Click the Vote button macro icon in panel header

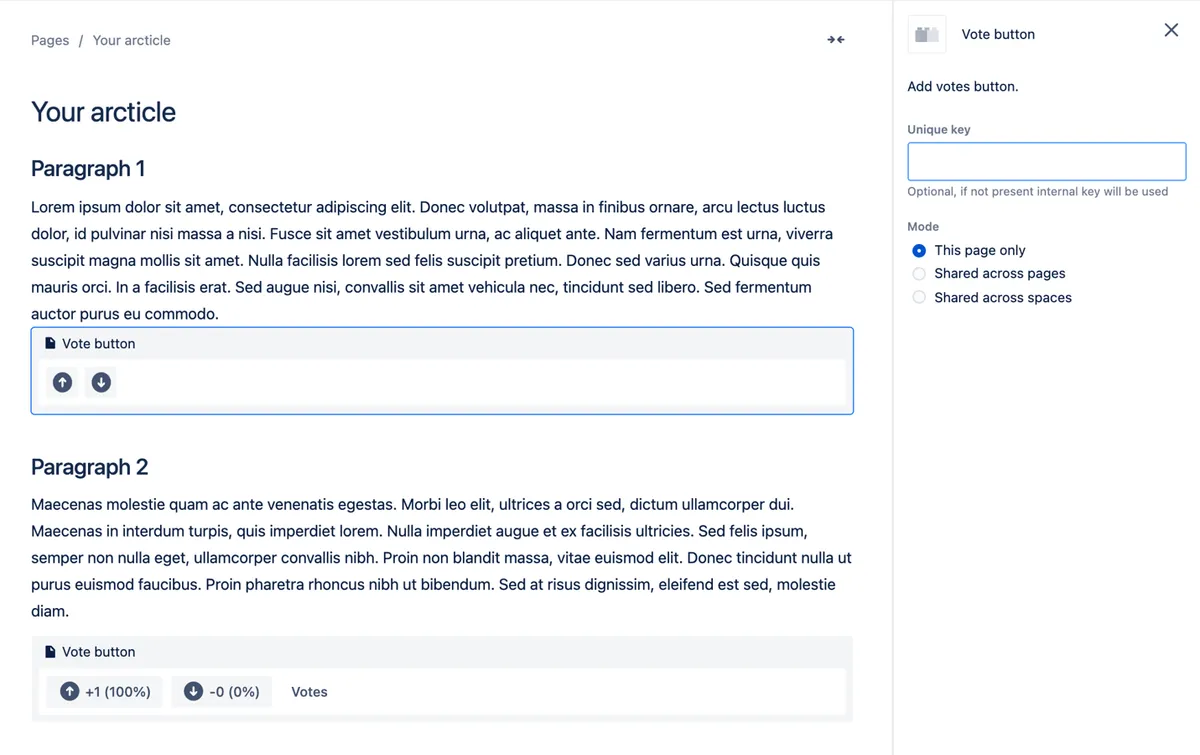tap(927, 34)
